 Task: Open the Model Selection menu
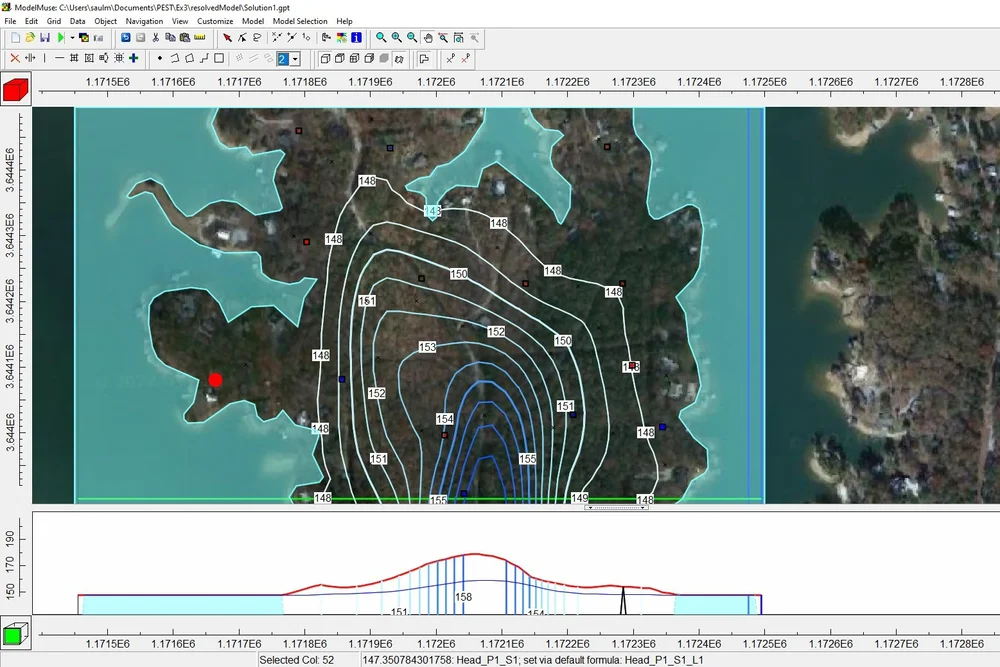[300, 21]
